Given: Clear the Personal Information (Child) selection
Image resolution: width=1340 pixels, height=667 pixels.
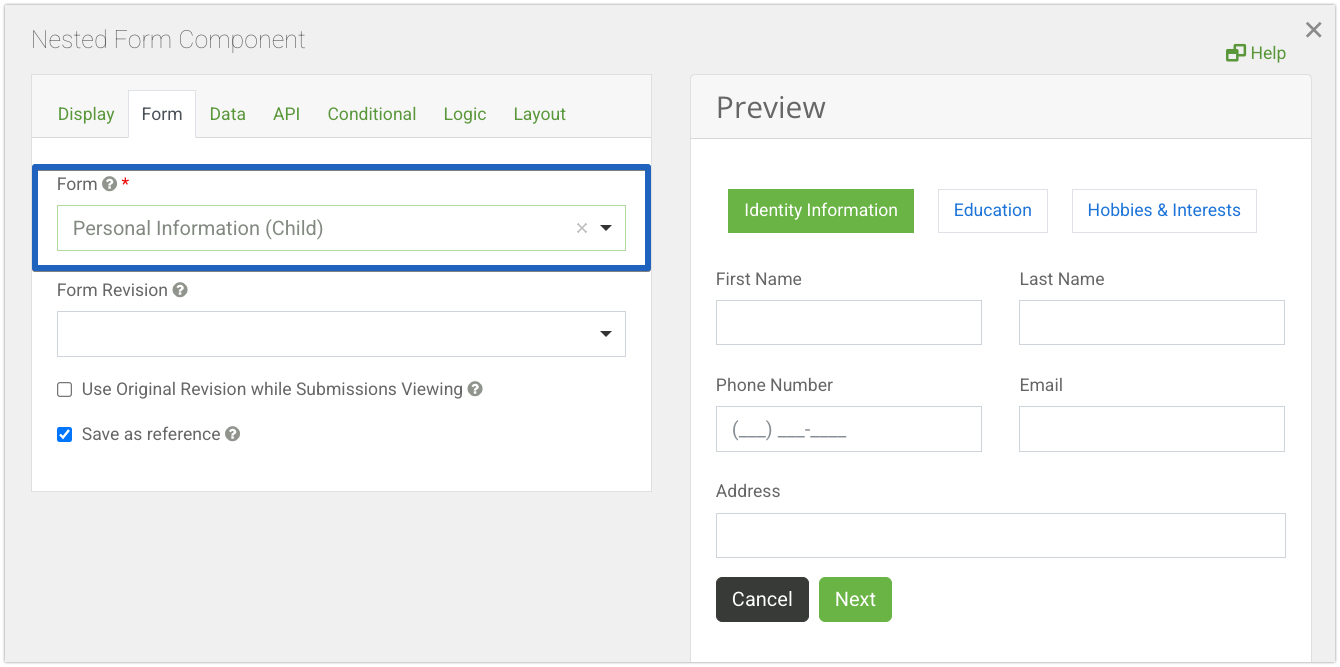Looking at the screenshot, I should click(582, 228).
